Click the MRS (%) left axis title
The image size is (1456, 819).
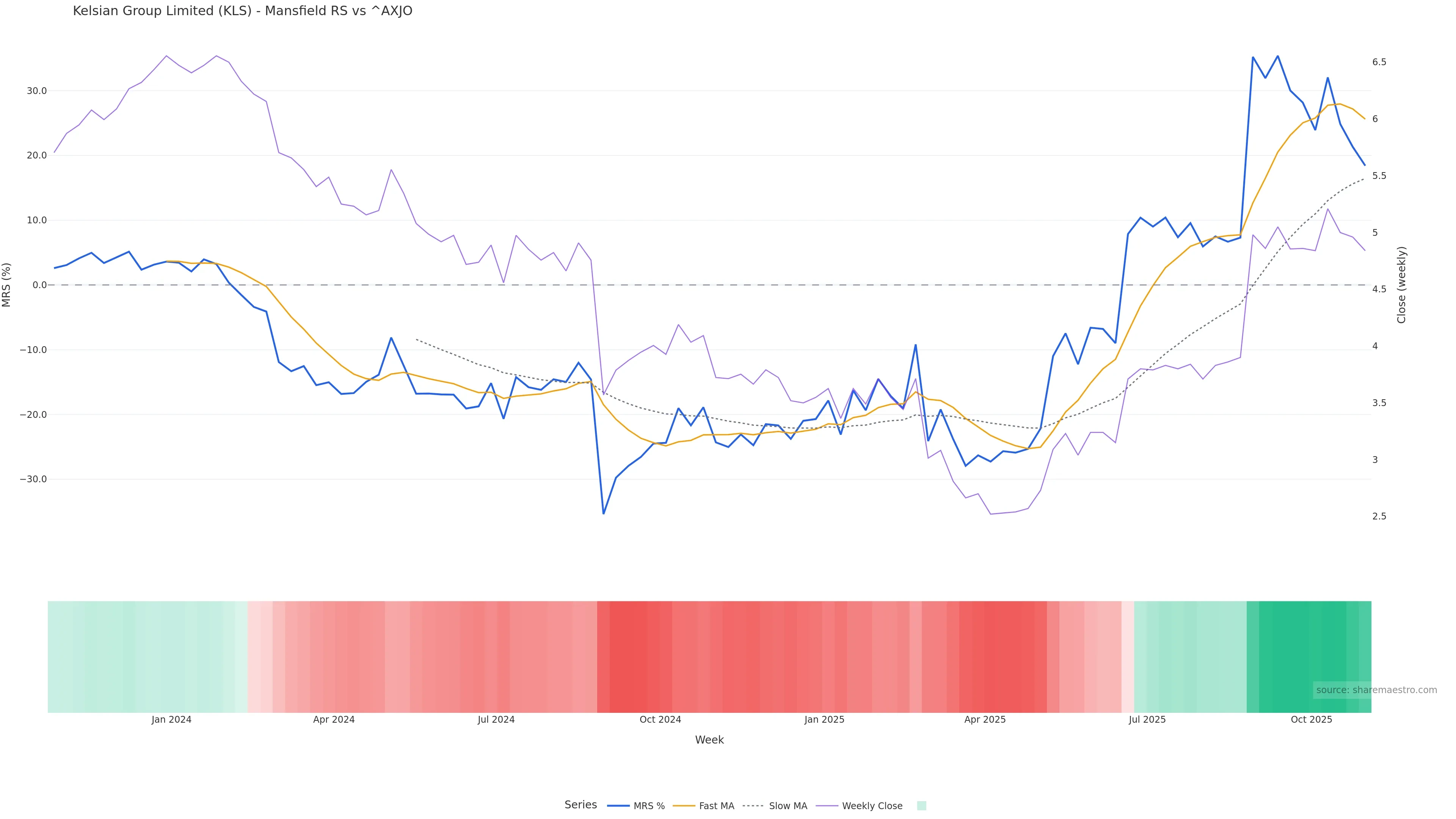pos(7,285)
